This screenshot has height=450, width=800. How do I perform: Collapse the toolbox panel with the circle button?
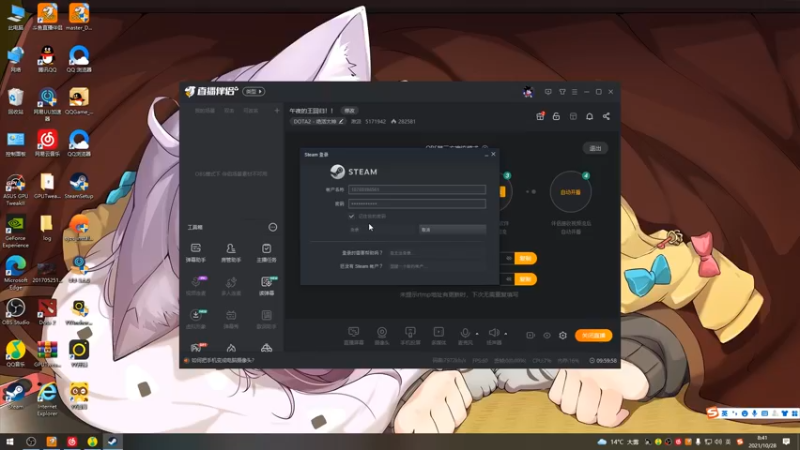coord(273,227)
